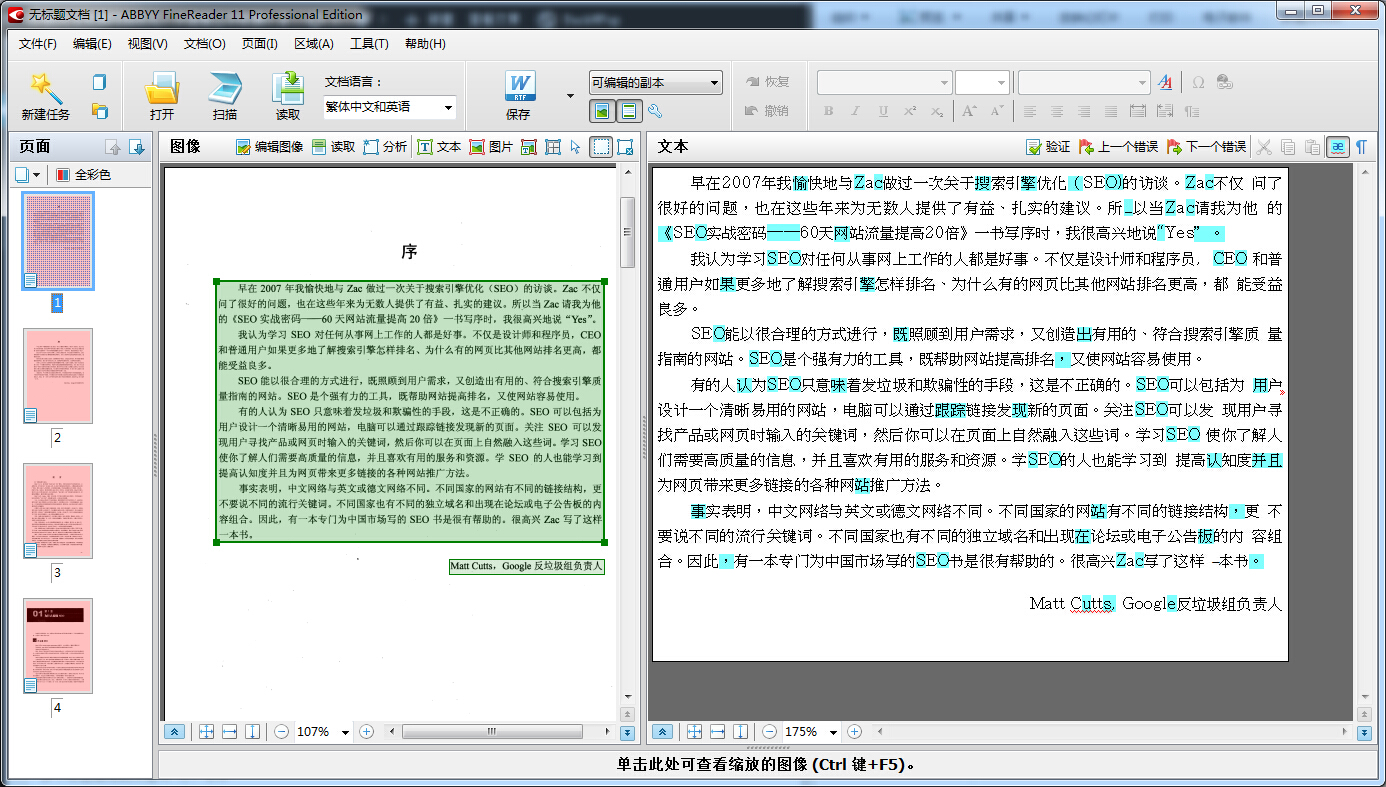The height and width of the screenshot is (787, 1386).
Task: Open the font name dropdown
Action: click(x=943, y=83)
